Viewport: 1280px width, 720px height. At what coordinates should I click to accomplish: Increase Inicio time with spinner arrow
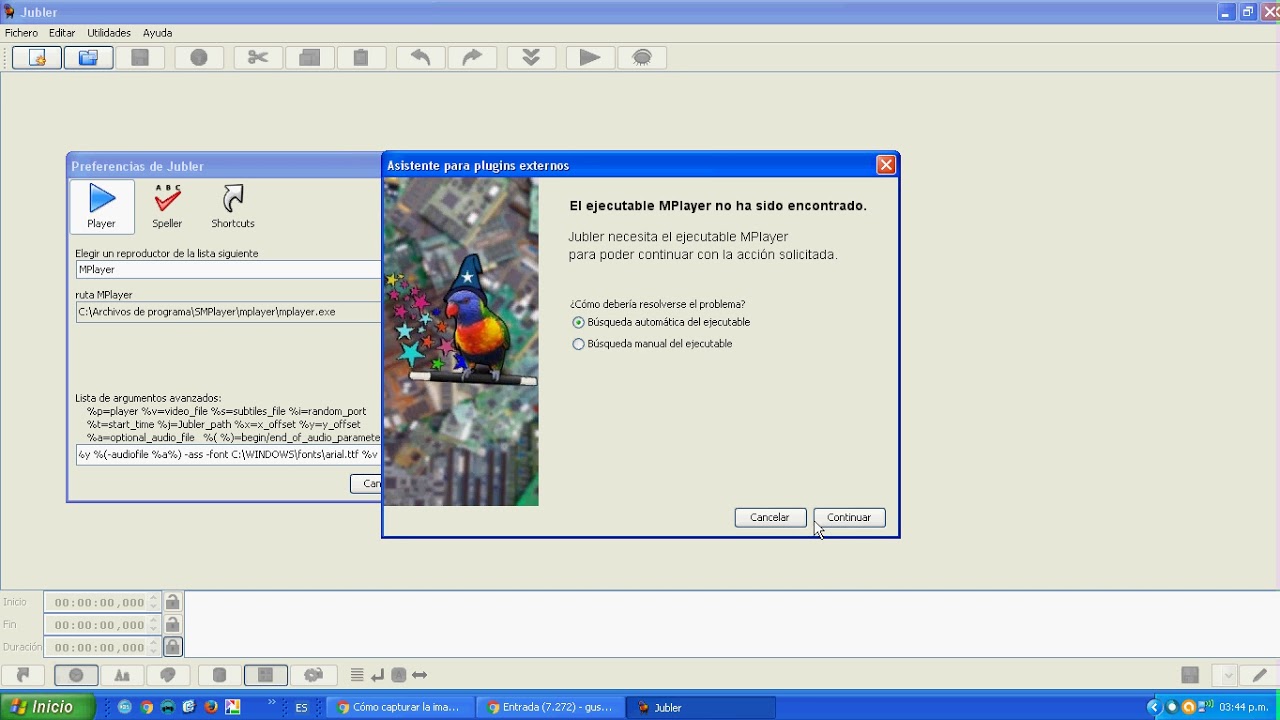click(x=154, y=598)
